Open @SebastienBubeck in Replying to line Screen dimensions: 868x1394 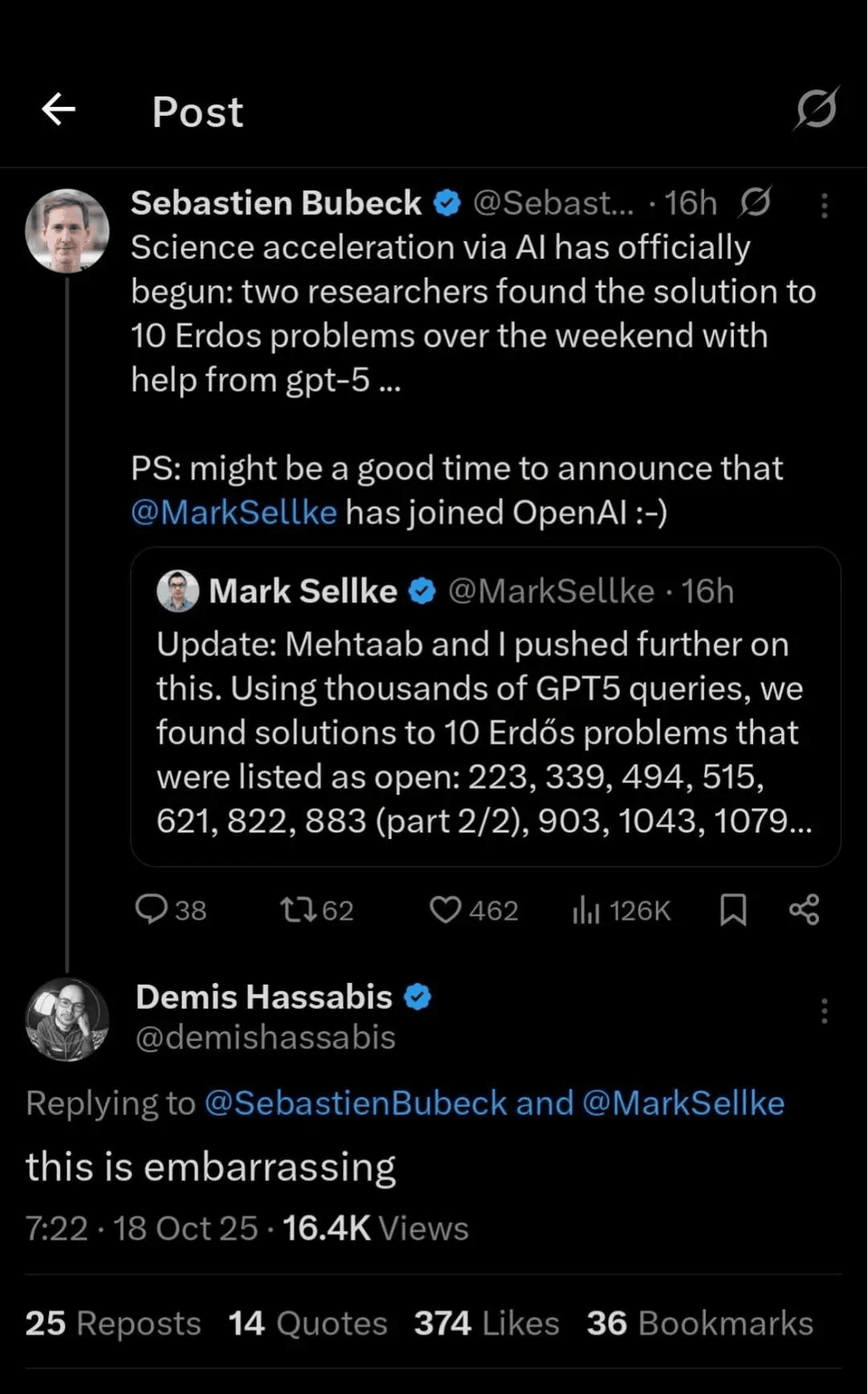click(355, 1104)
